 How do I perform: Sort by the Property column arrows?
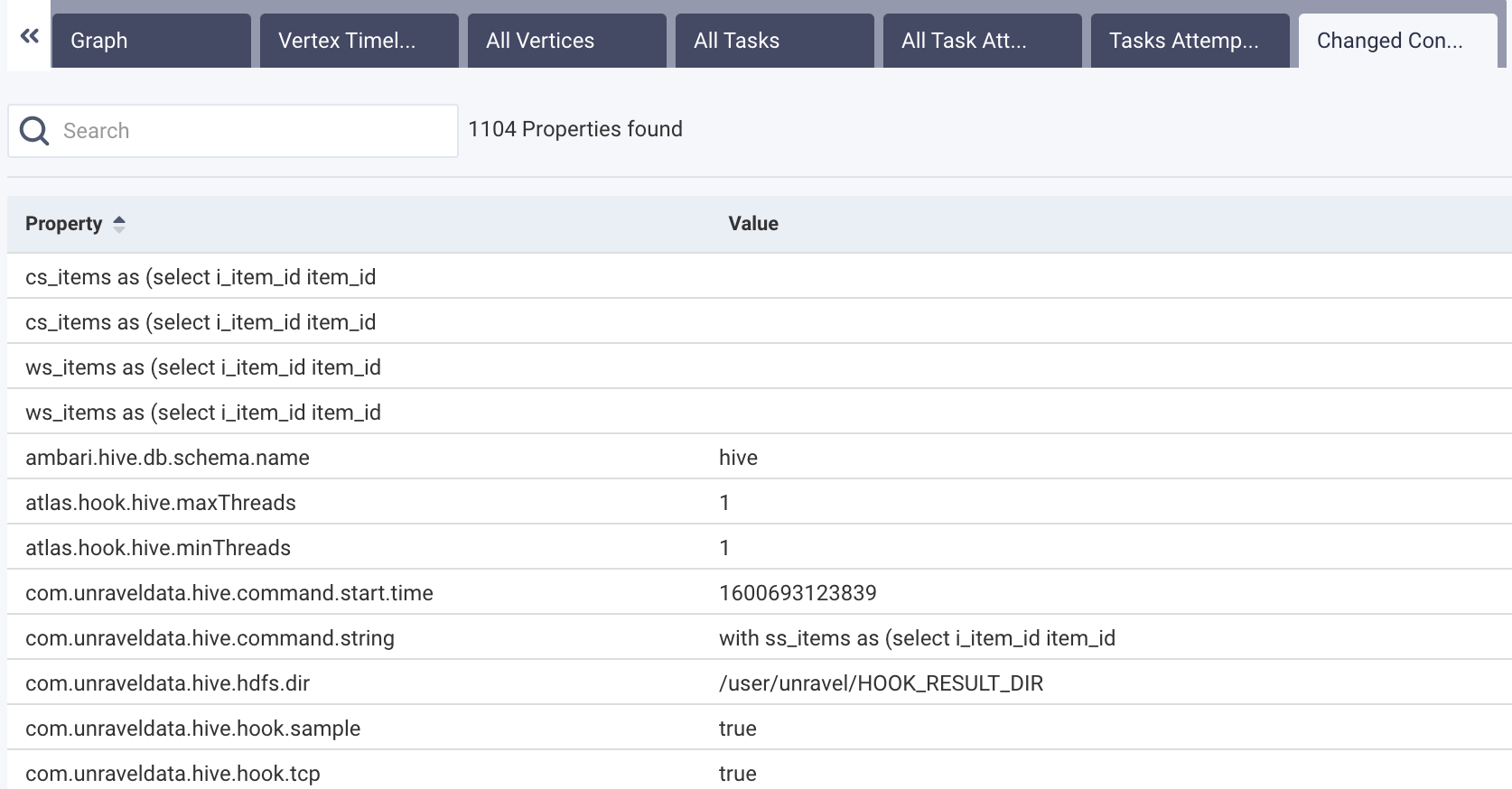coord(119,224)
